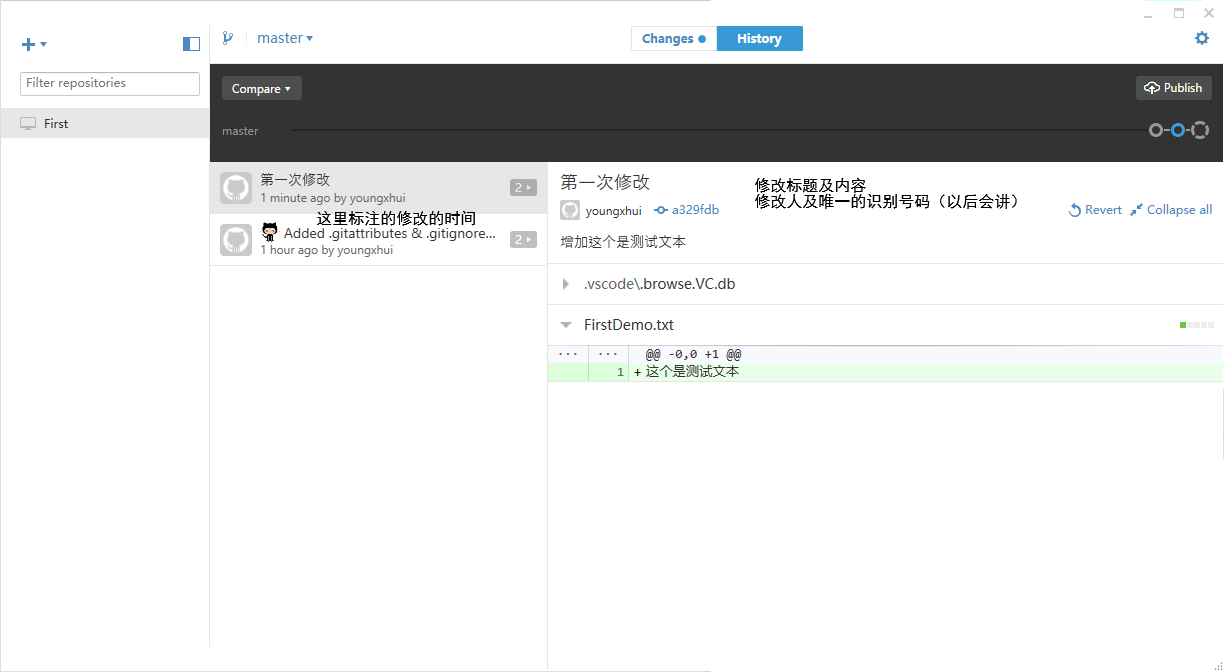Select the First repository

point(105,123)
